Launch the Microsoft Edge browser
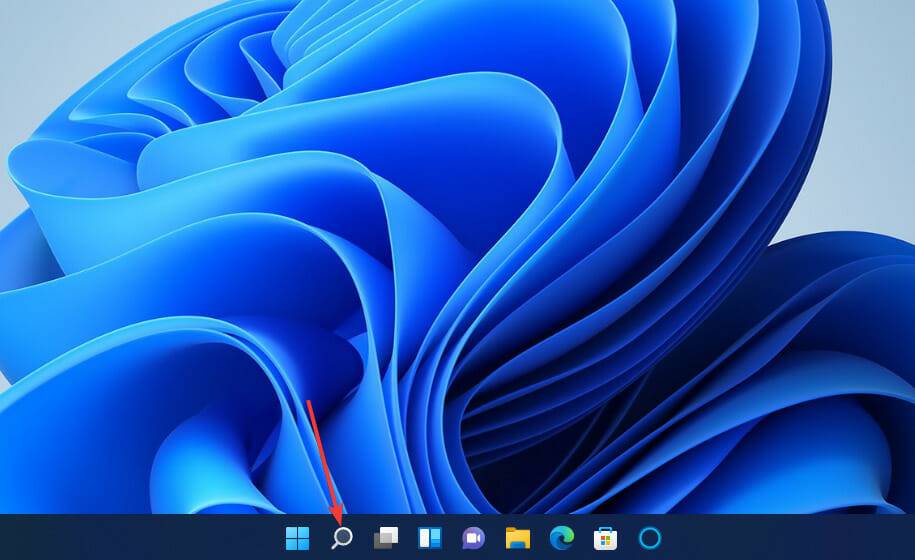915x560 pixels. (561, 538)
